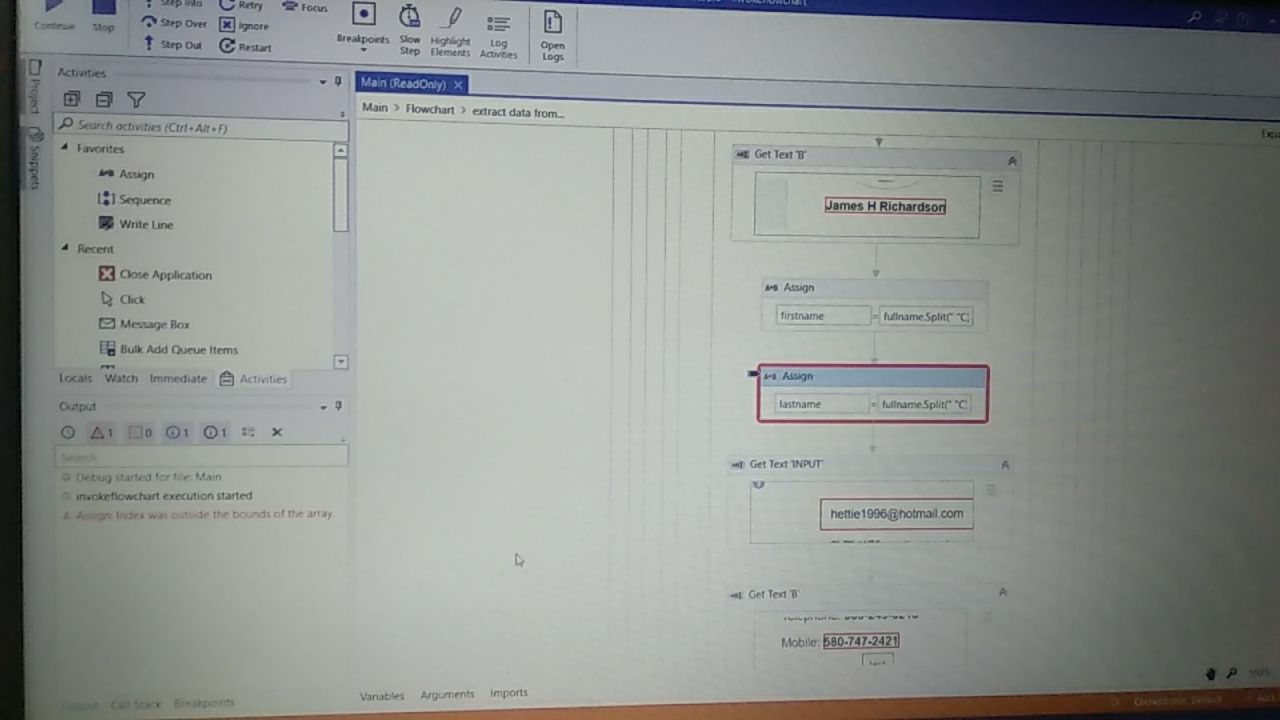Click Step Out in debug ribbon
The width and height of the screenshot is (1280, 720).
(x=173, y=45)
